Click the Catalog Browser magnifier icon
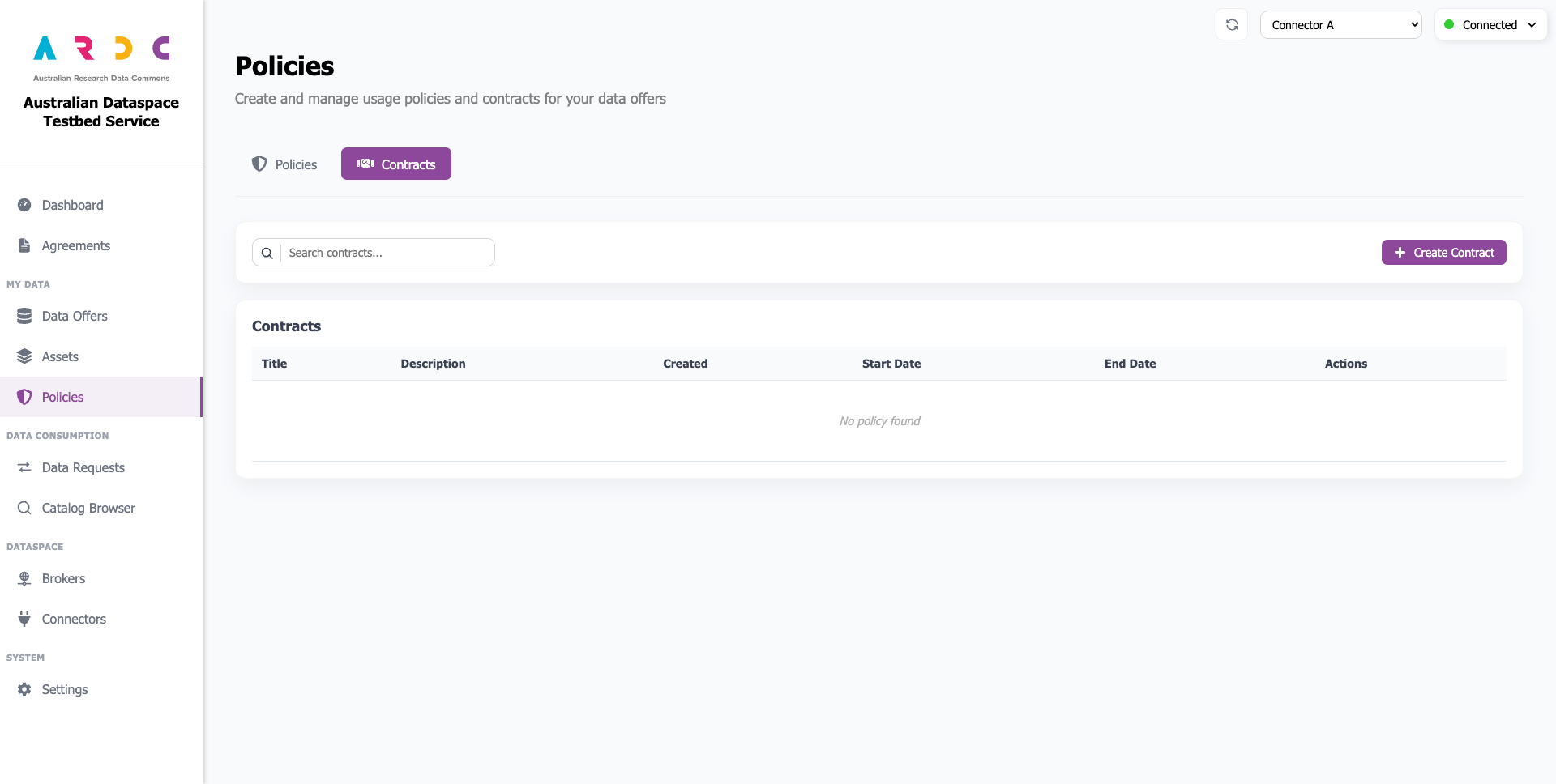The width and height of the screenshot is (1556, 784). tap(24, 508)
